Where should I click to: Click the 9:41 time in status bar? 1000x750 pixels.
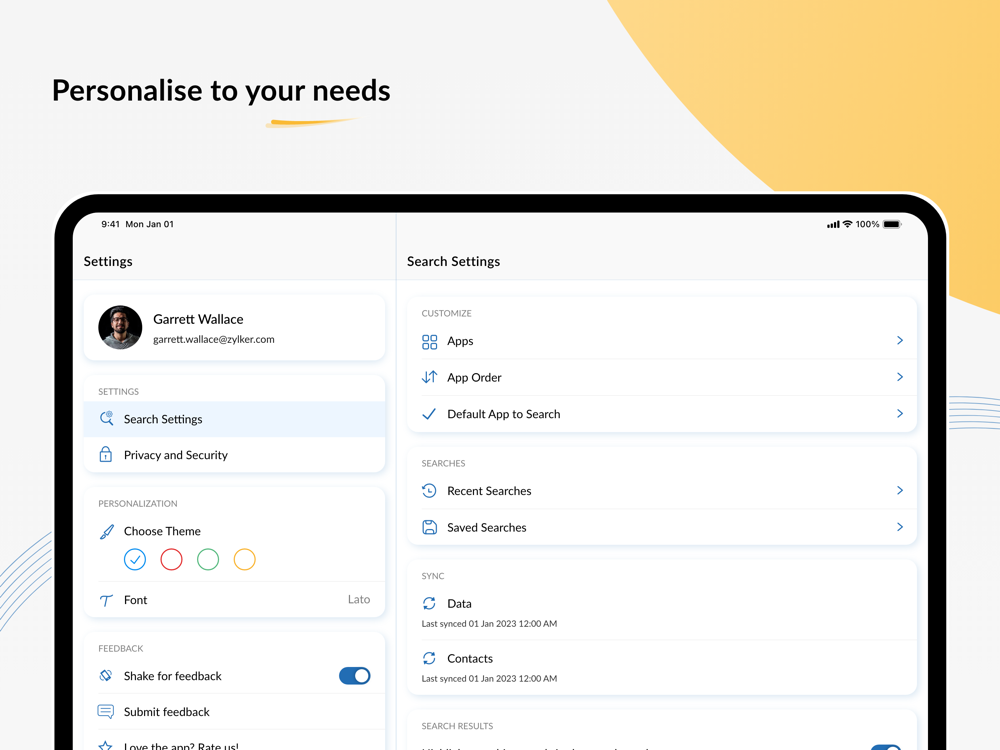pos(110,224)
